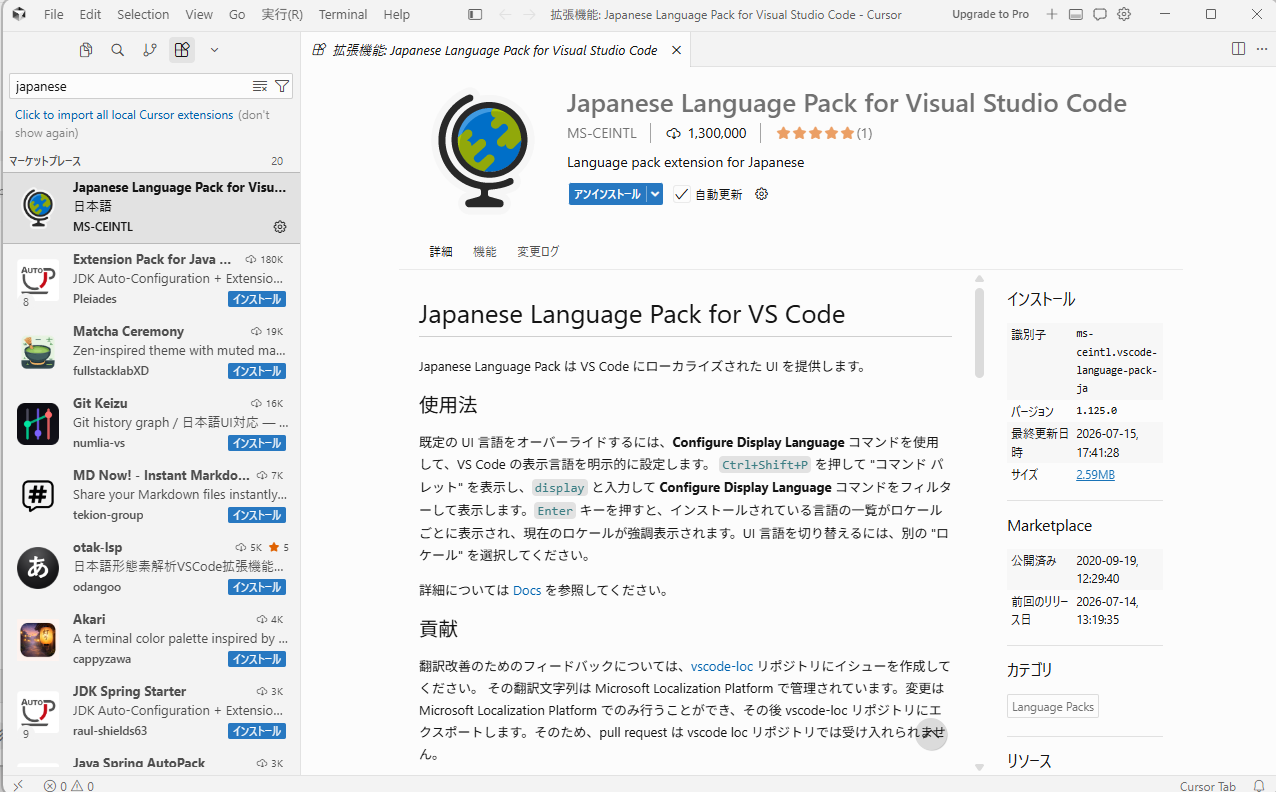Go back with the left arrow
The width and height of the screenshot is (1276, 792).
pos(505,15)
